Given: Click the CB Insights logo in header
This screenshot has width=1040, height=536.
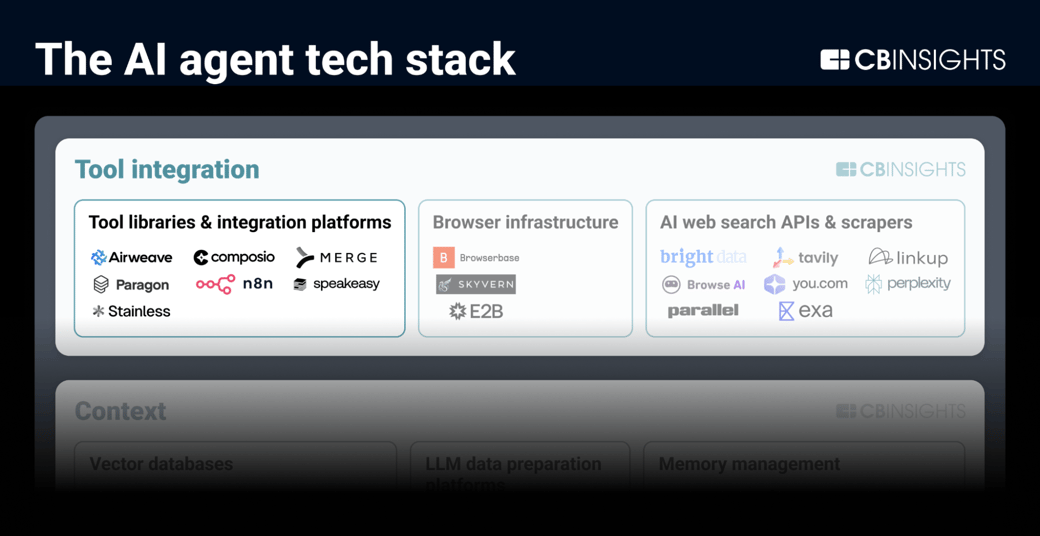Looking at the screenshot, I should point(912,60).
